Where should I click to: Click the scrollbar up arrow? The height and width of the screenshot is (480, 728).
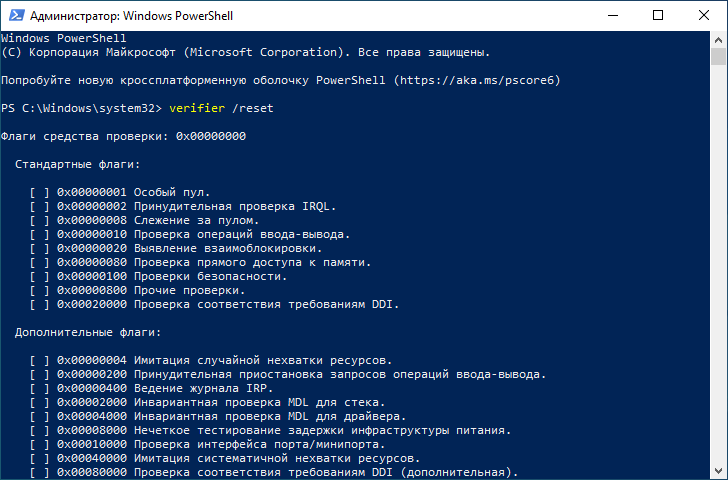point(718,40)
